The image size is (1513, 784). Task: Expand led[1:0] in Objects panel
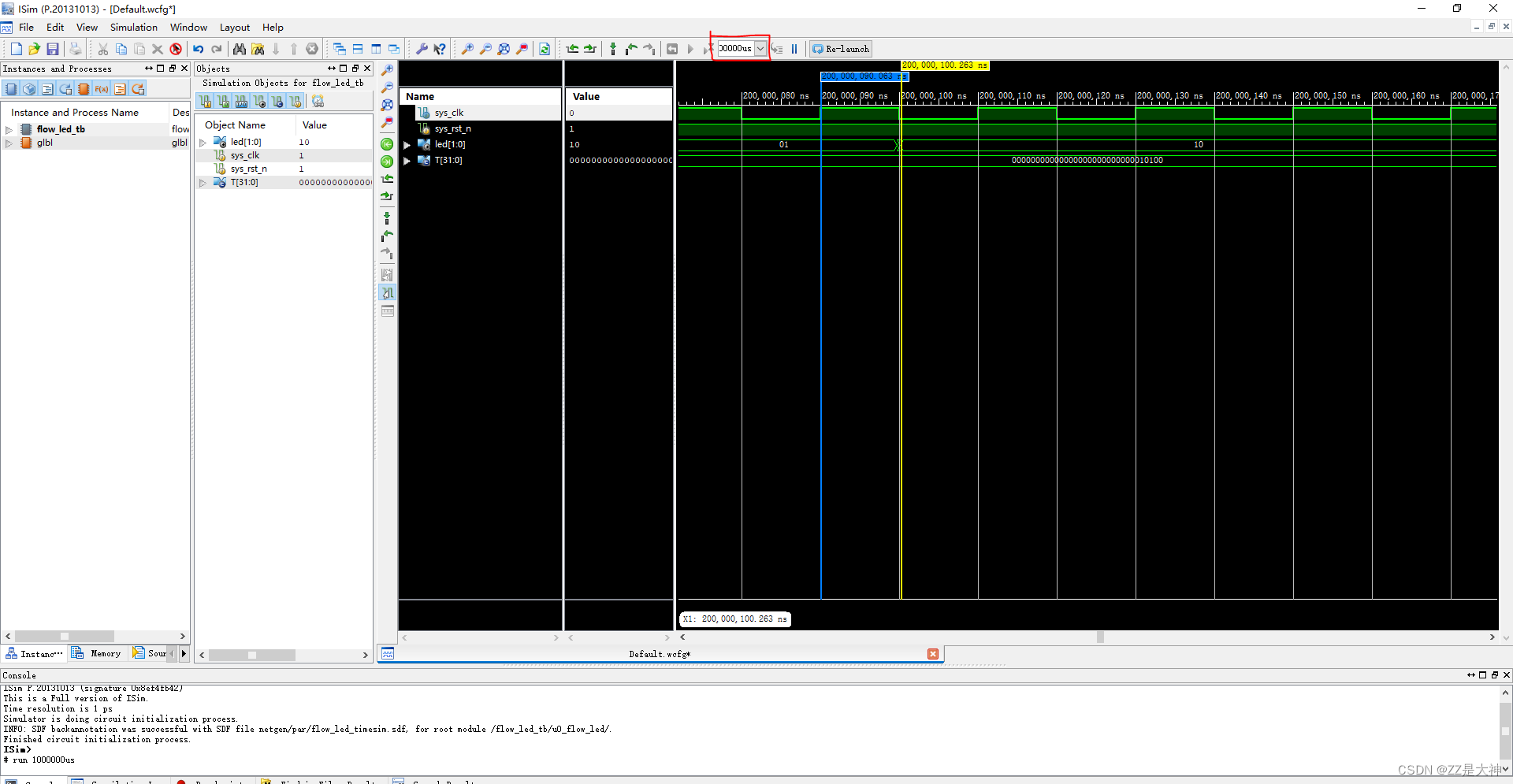(203, 143)
